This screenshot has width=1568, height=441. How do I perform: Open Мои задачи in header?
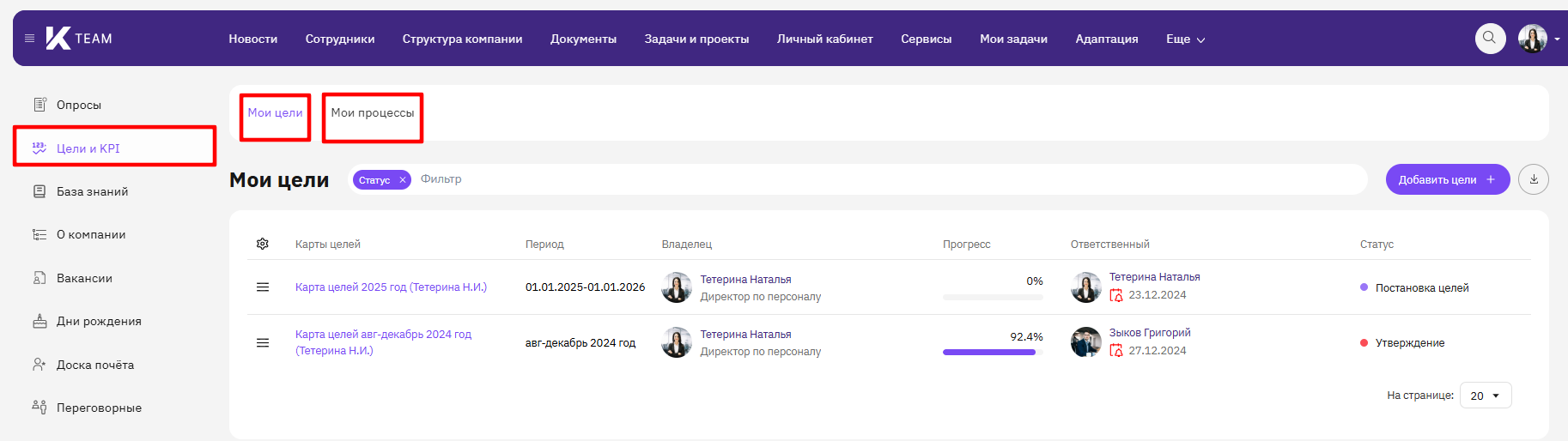(x=1013, y=39)
